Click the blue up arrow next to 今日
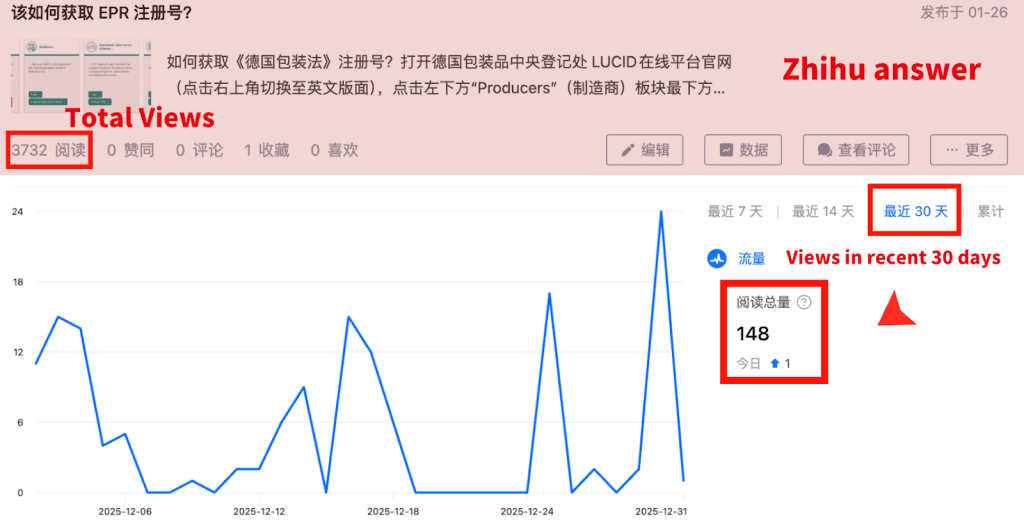 (x=775, y=364)
